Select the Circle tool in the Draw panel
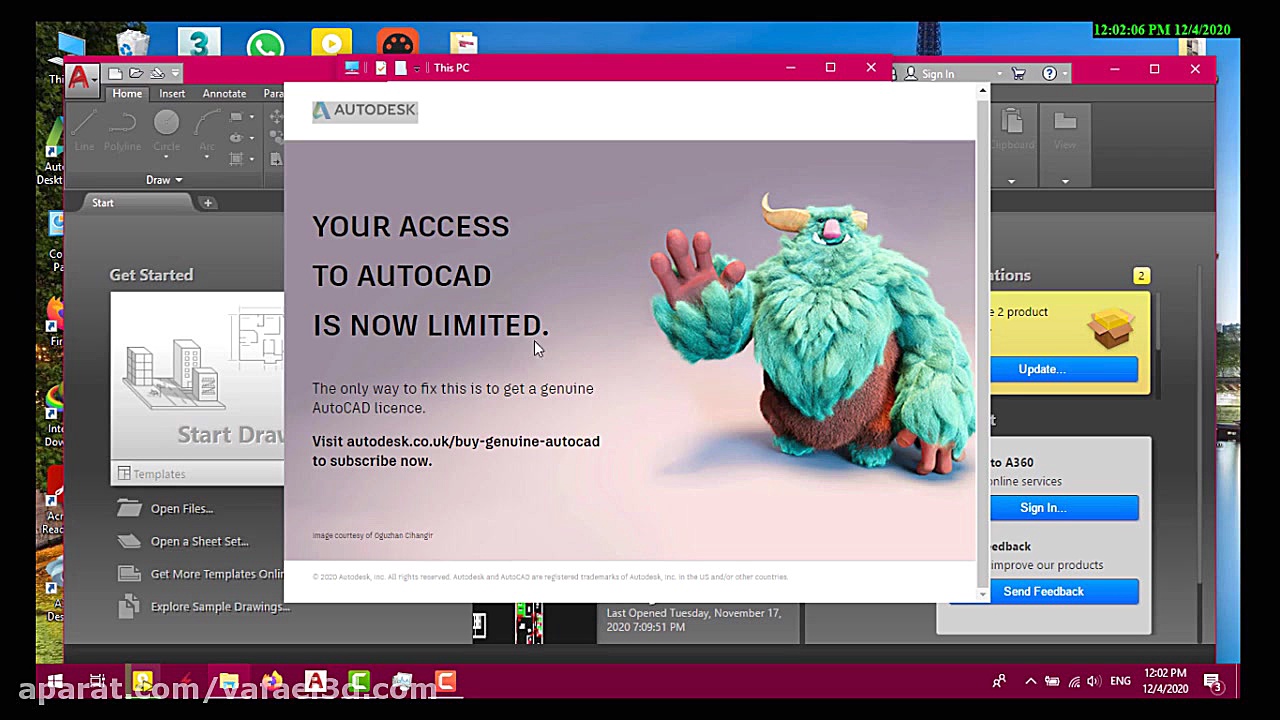 166,131
